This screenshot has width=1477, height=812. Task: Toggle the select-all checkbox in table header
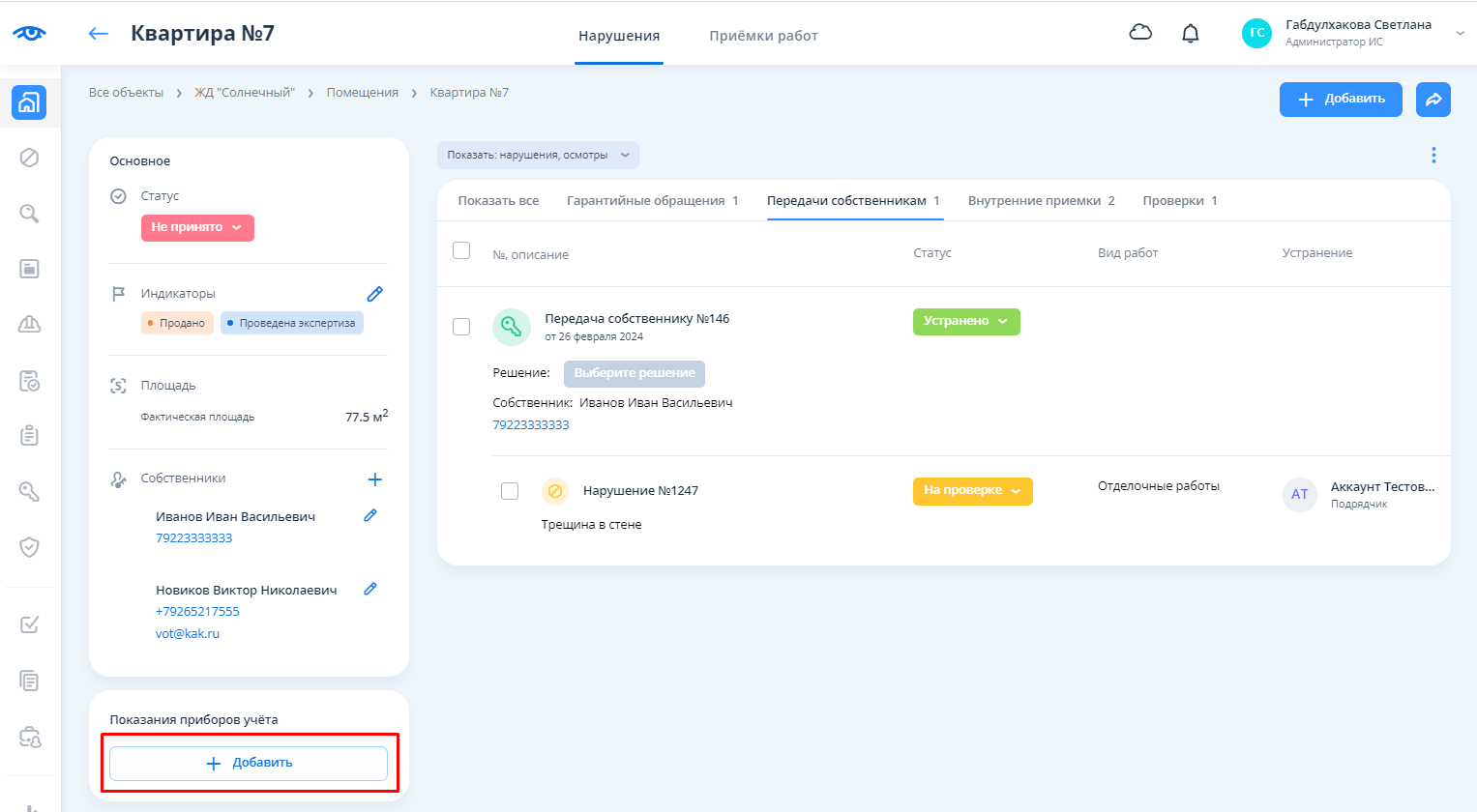point(461,251)
